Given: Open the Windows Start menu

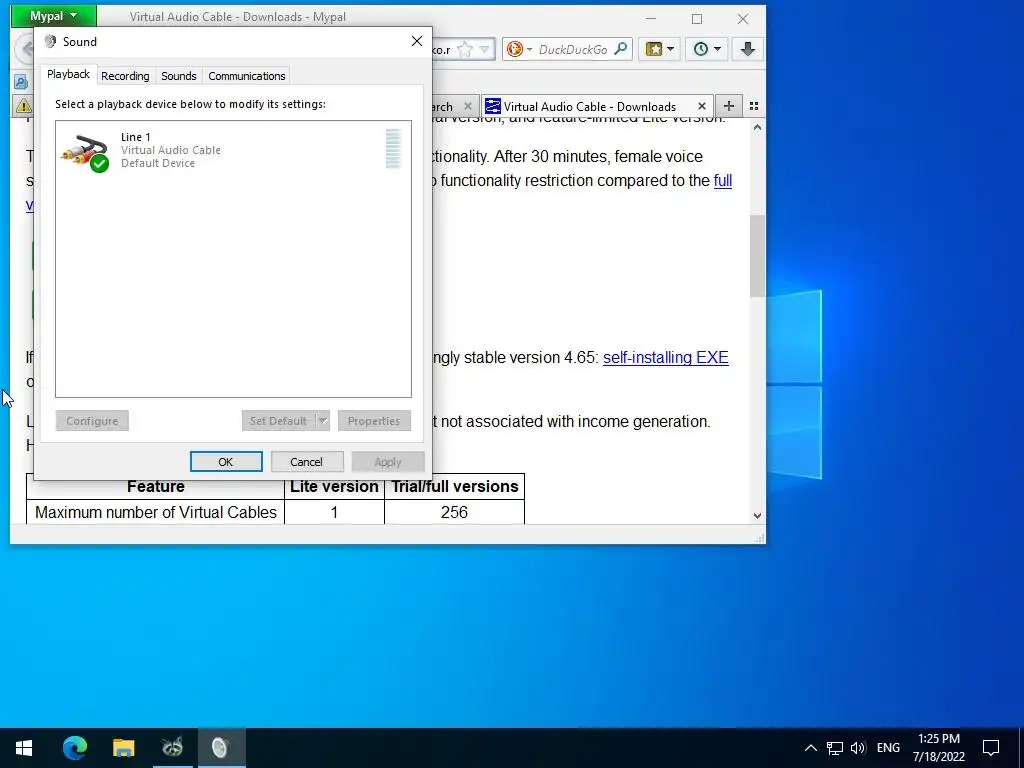Looking at the screenshot, I should (24, 748).
